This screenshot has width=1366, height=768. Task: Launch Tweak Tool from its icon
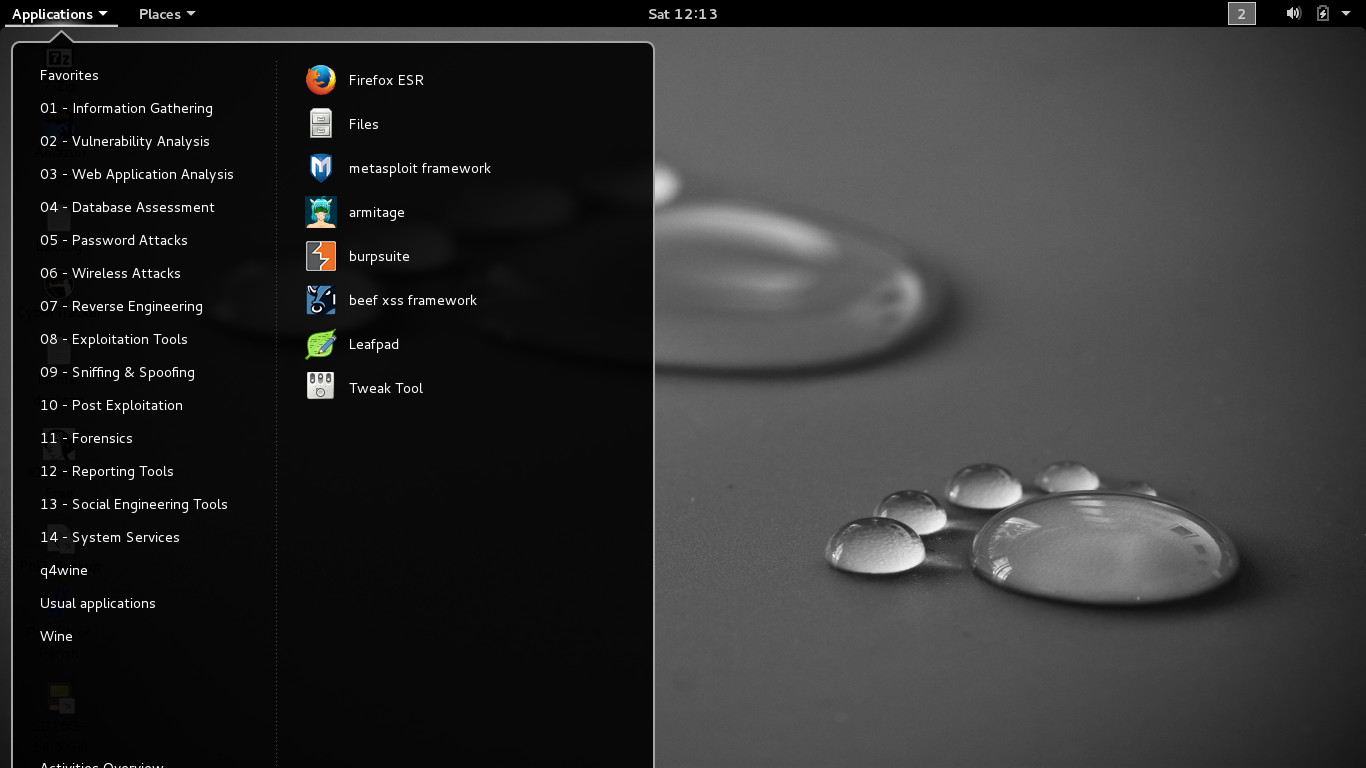click(x=321, y=388)
